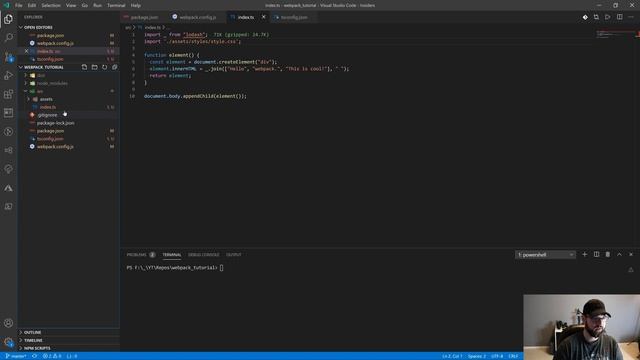This screenshot has height=360, width=640.
Task: Open the Selection menu
Action: 51,5
